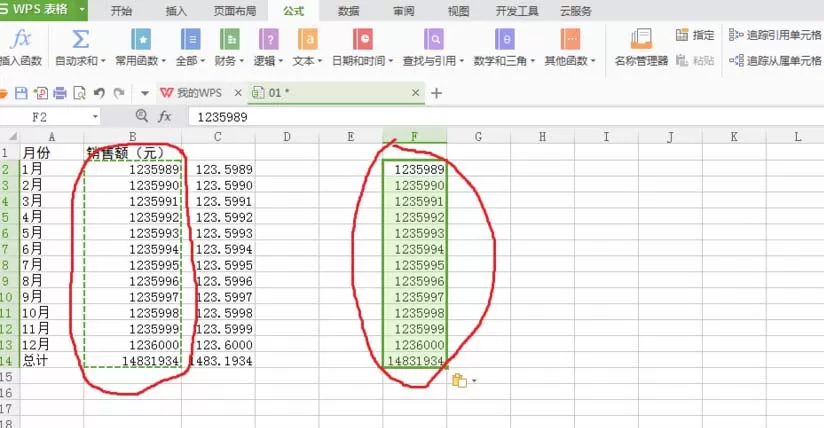Click the Text (文本) functions icon
The image size is (824, 428).
pos(307,39)
